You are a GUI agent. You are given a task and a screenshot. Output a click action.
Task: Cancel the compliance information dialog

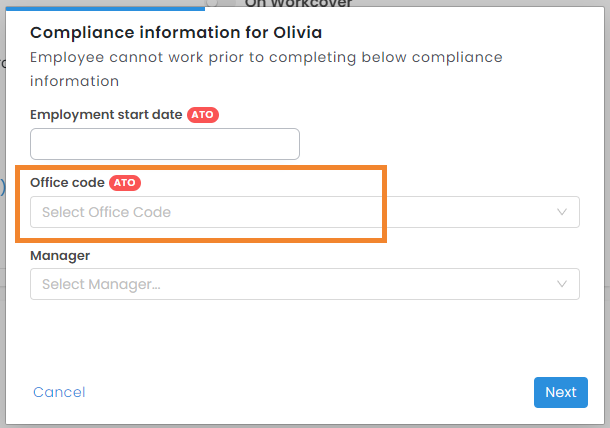tap(59, 392)
